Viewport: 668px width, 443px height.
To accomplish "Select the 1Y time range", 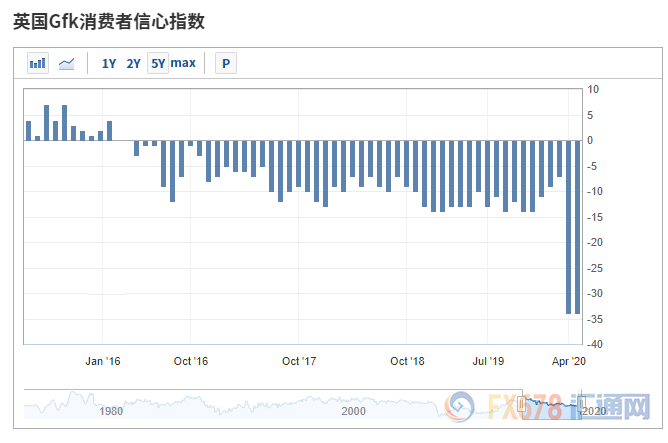I will pos(109,64).
